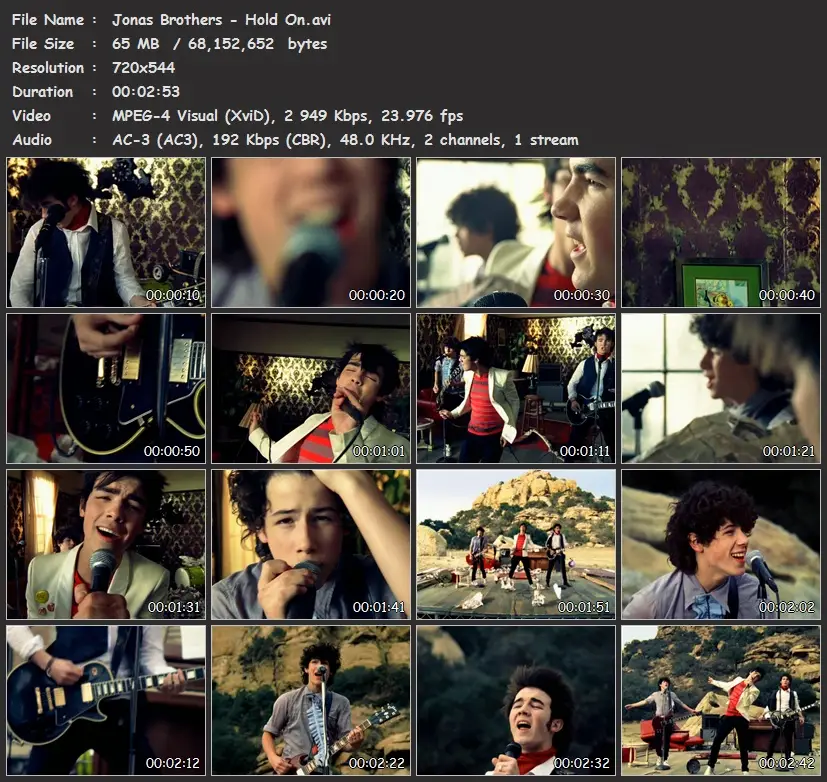Image resolution: width=827 pixels, height=782 pixels.
Task: Select the thumbnail stamped 00:00:20
Action: click(x=311, y=233)
